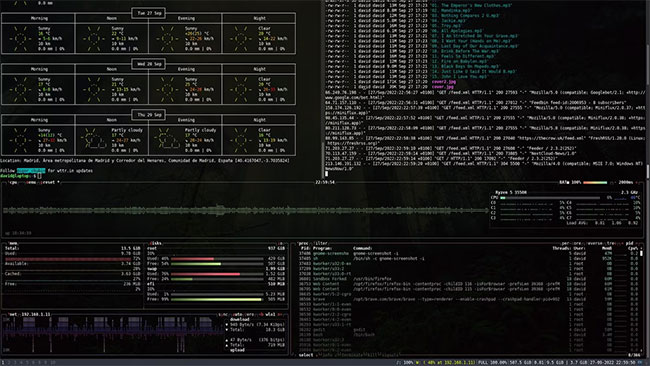Click the mem panel title
Viewport: 650px width, 366px height.
[13, 243]
